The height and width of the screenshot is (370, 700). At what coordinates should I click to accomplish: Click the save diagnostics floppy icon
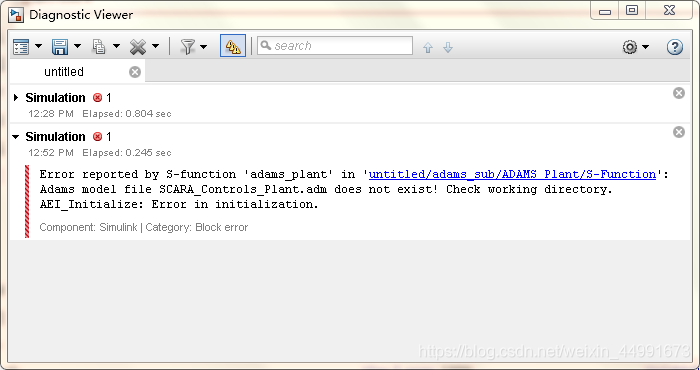60,46
